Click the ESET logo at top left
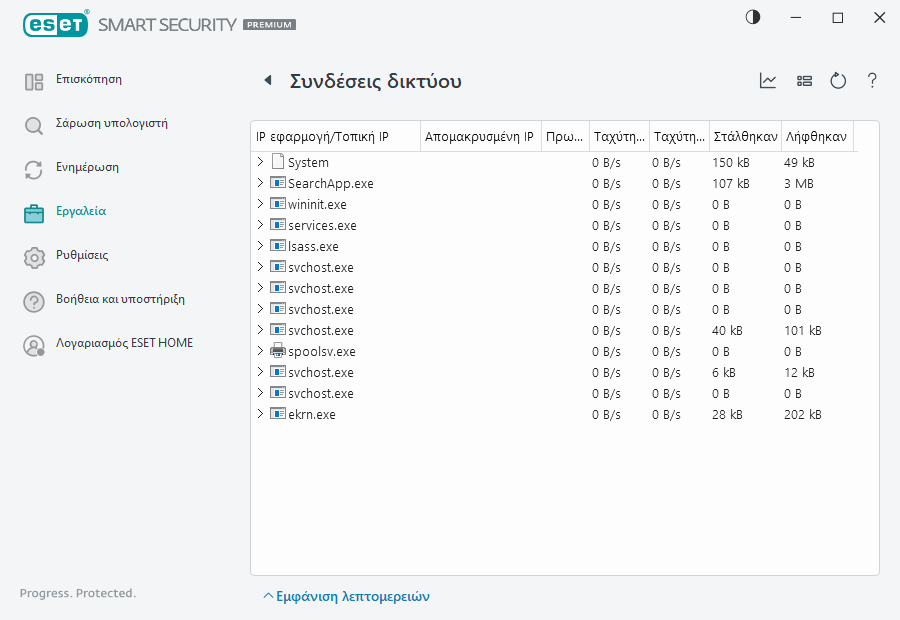The width and height of the screenshot is (900, 620). tap(50, 24)
